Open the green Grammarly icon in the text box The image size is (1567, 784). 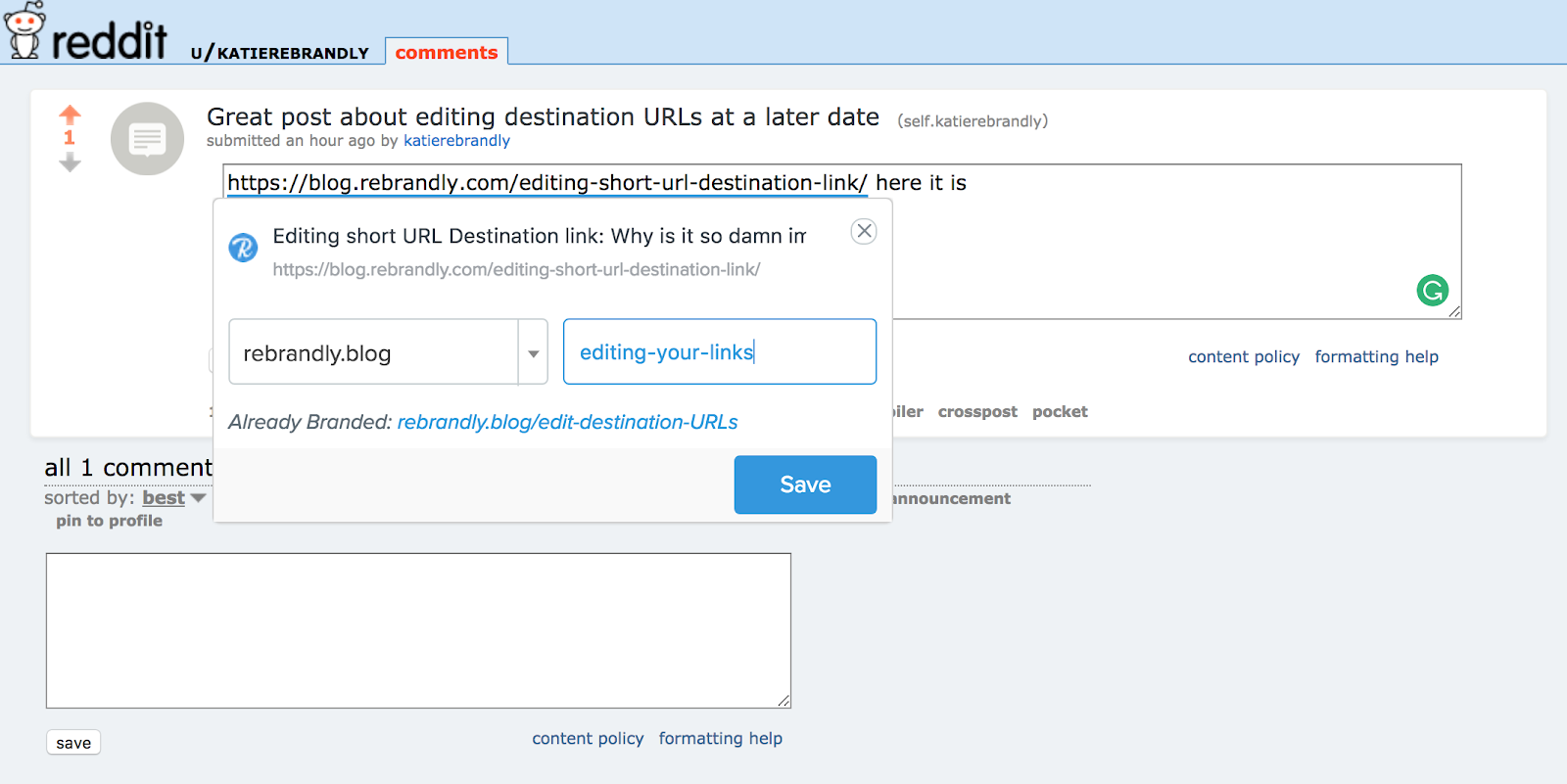pyautogui.click(x=1432, y=290)
